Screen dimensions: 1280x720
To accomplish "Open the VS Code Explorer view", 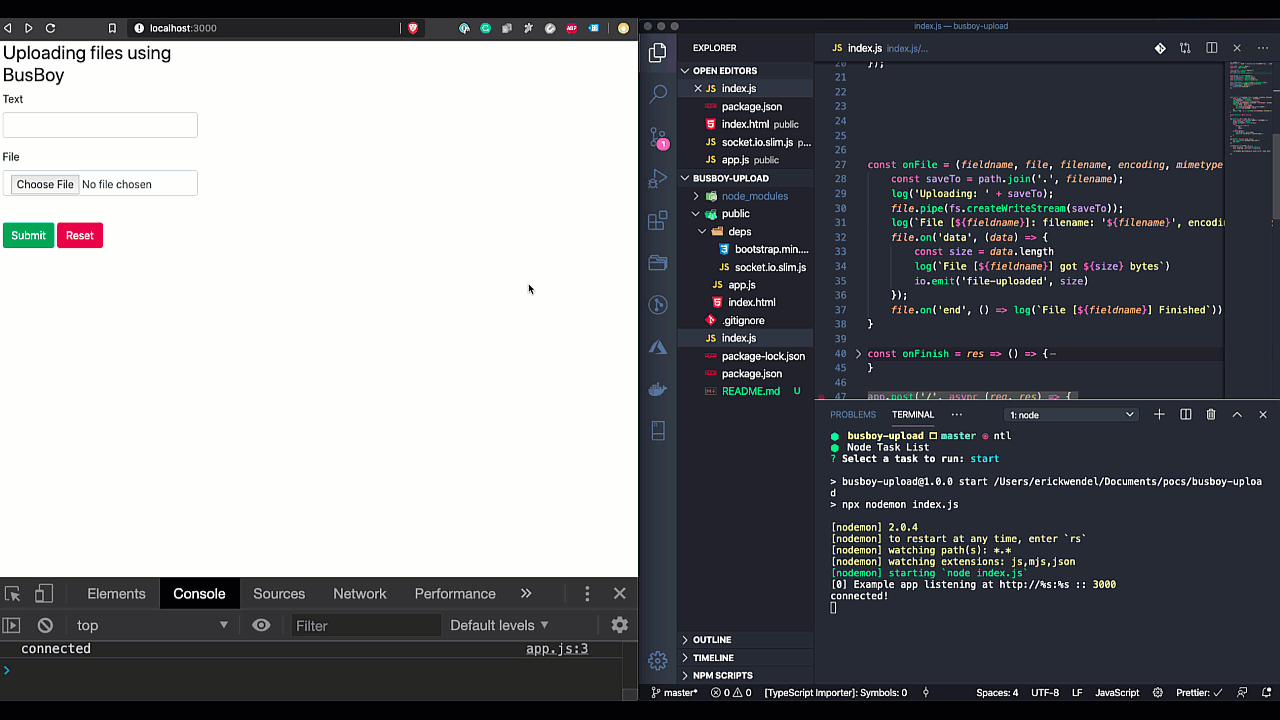I will click(657, 53).
